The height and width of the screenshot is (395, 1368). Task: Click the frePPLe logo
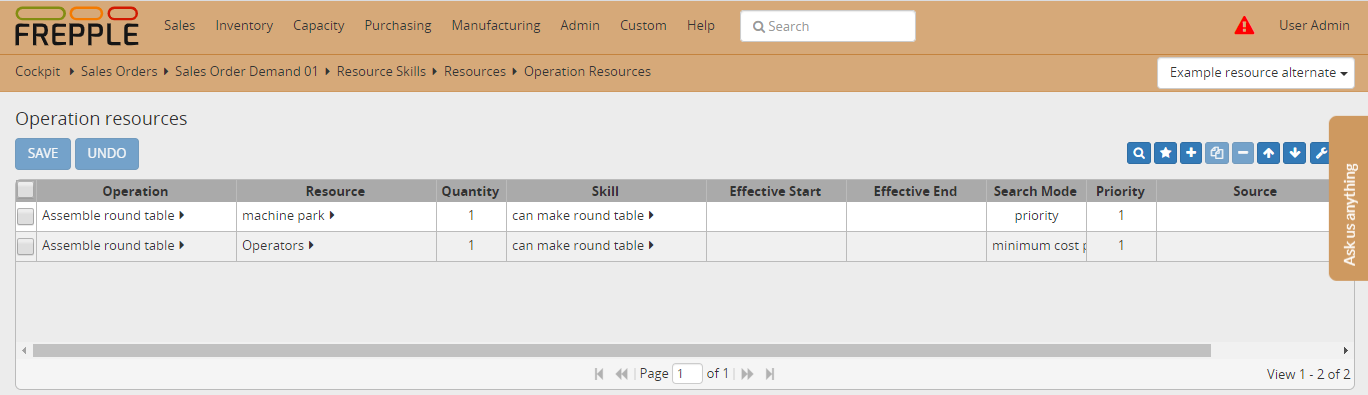coord(77,26)
